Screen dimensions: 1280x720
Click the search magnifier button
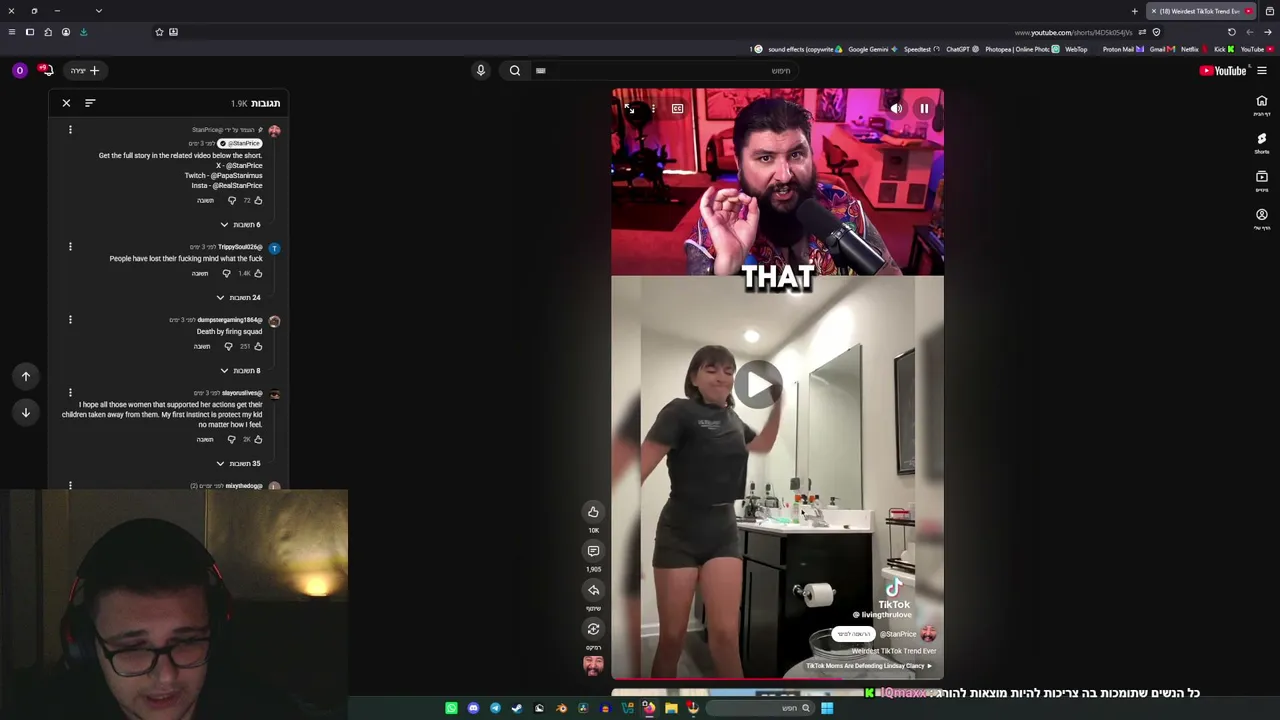click(515, 70)
